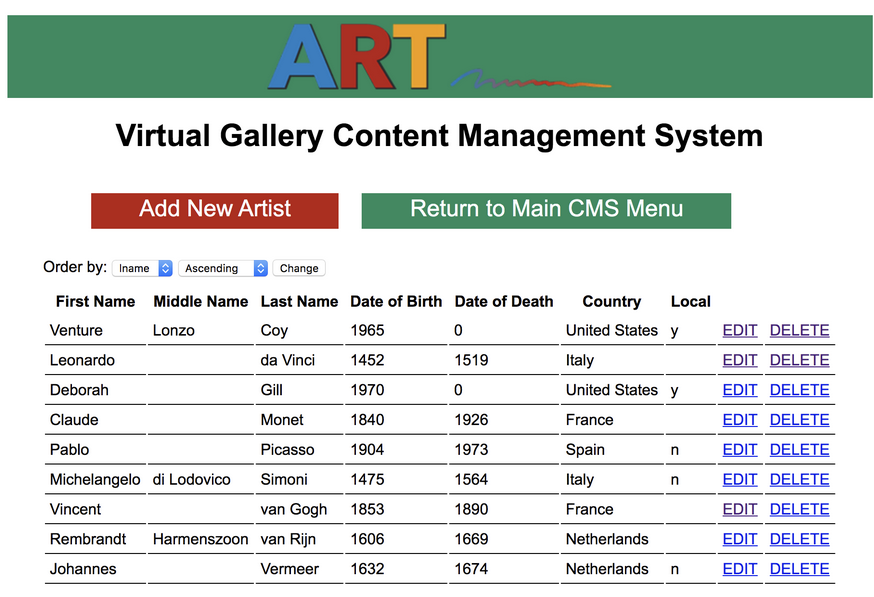Delete the Vincent van Gogh row
This screenshot has width=874, height=597.
(x=799, y=509)
